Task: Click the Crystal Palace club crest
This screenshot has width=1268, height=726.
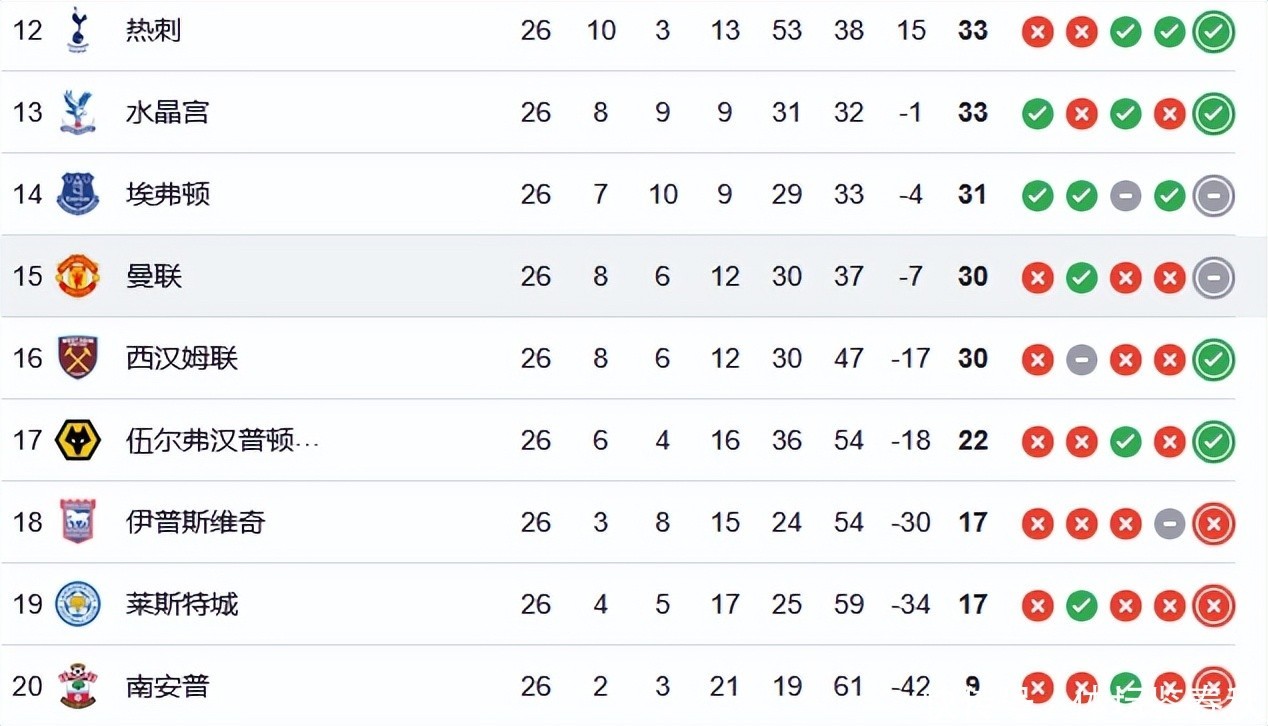Action: [77, 112]
